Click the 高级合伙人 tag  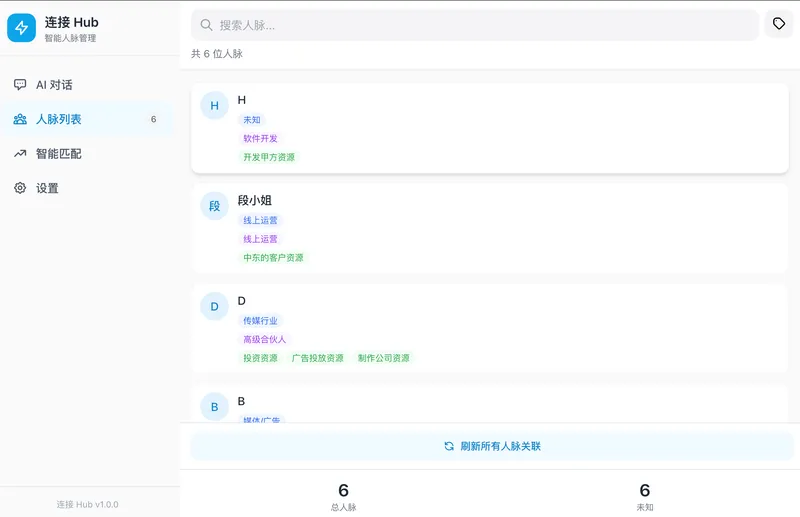tap(264, 339)
